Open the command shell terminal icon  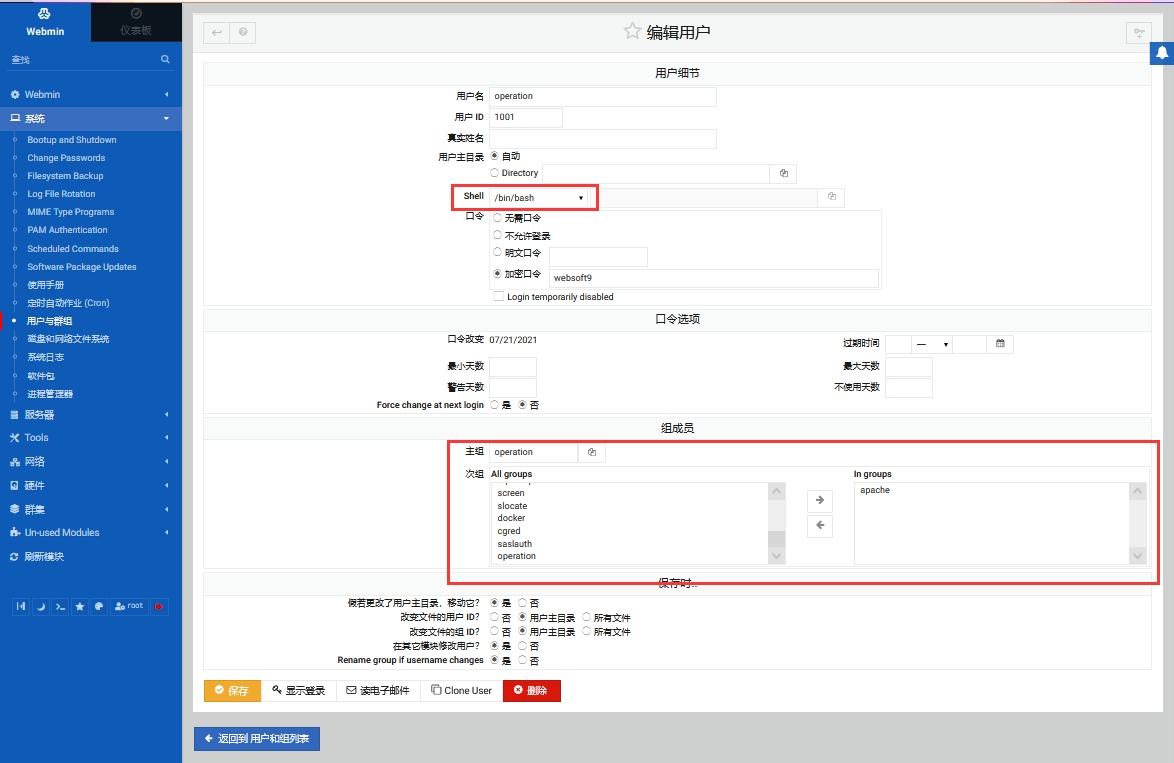pos(60,606)
